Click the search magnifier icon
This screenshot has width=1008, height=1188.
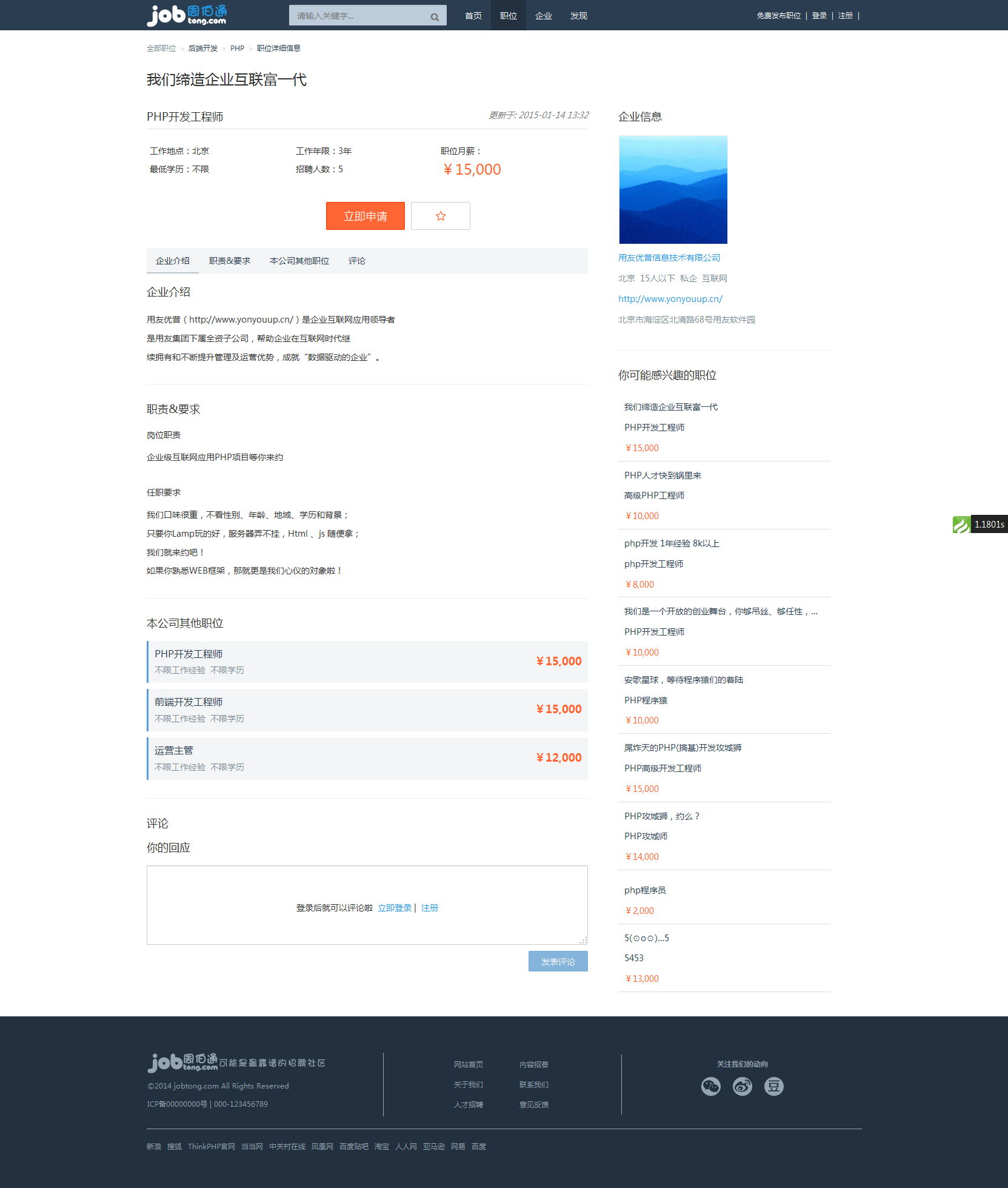pos(435,16)
